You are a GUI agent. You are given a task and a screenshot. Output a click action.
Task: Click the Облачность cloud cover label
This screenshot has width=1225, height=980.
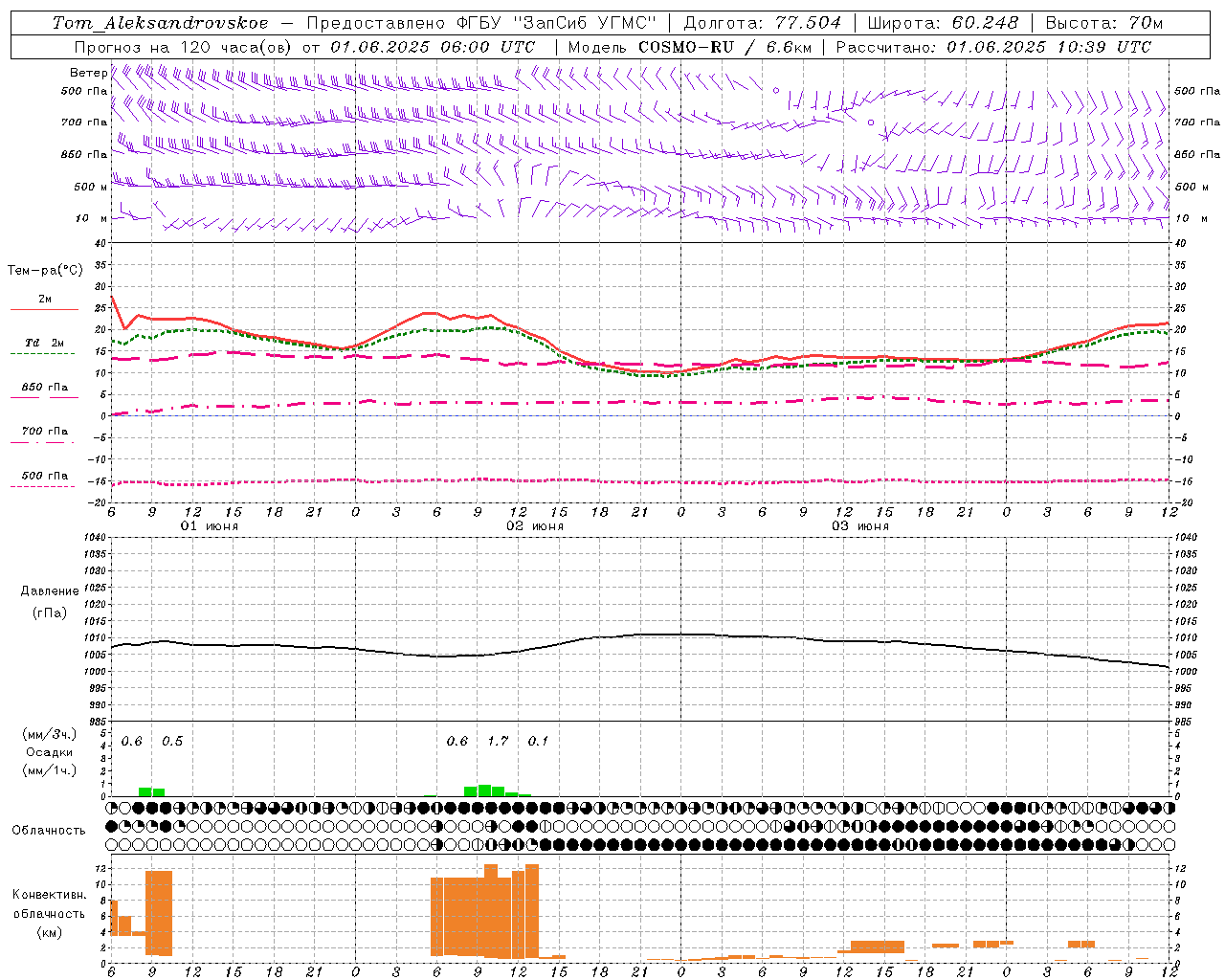[49, 831]
